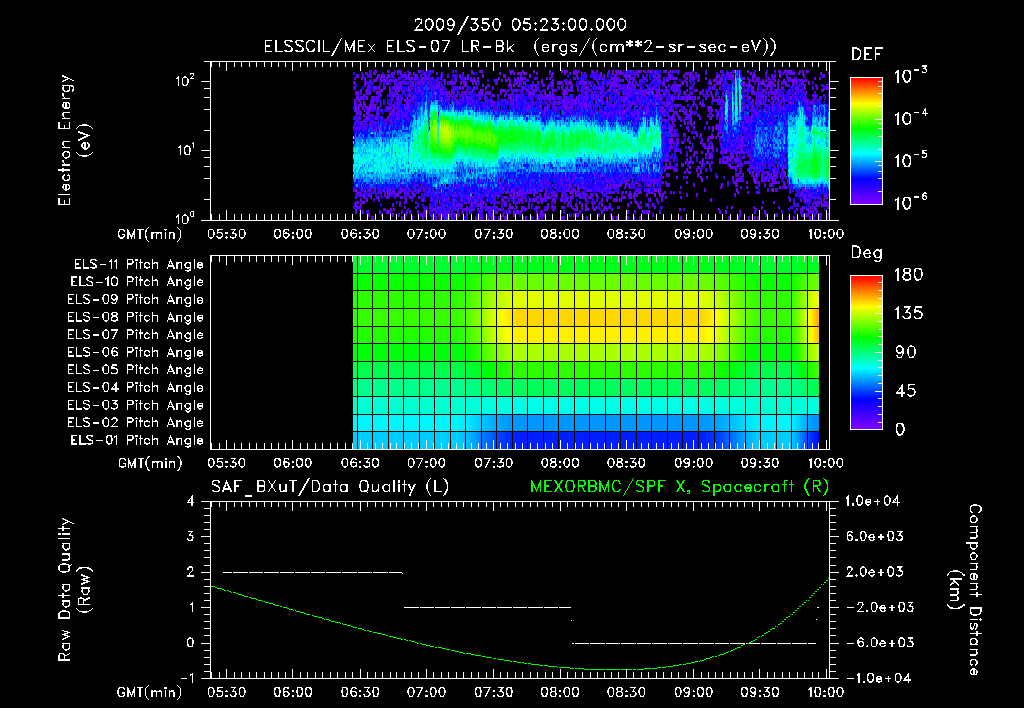1024x708 pixels.
Task: Click the 'DEF' color bar title
Action: pos(866,55)
